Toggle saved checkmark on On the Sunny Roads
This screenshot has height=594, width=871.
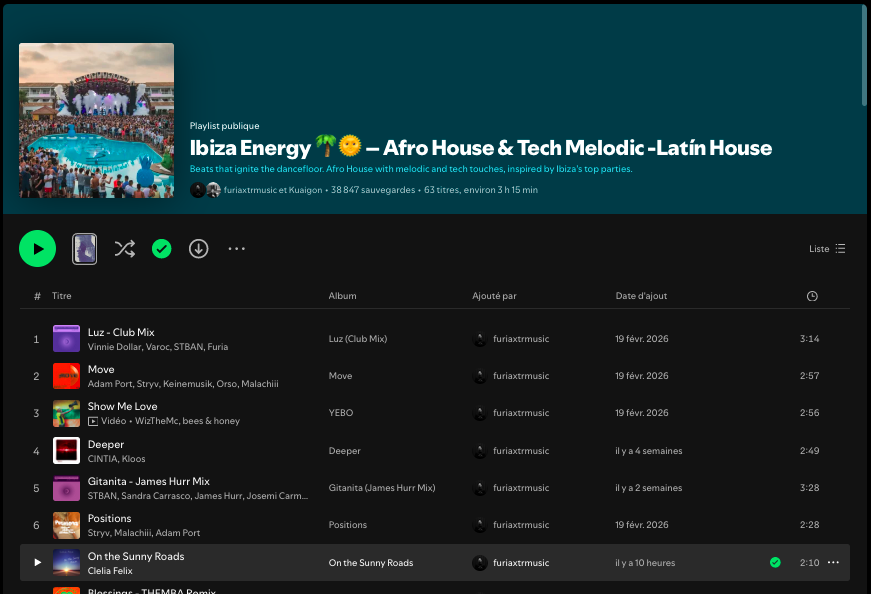[775, 562]
